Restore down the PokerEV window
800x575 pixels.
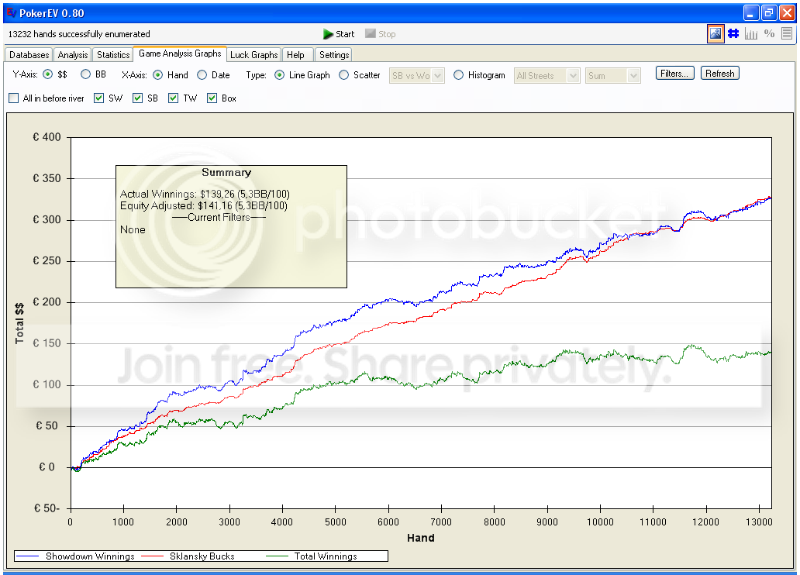768,12
